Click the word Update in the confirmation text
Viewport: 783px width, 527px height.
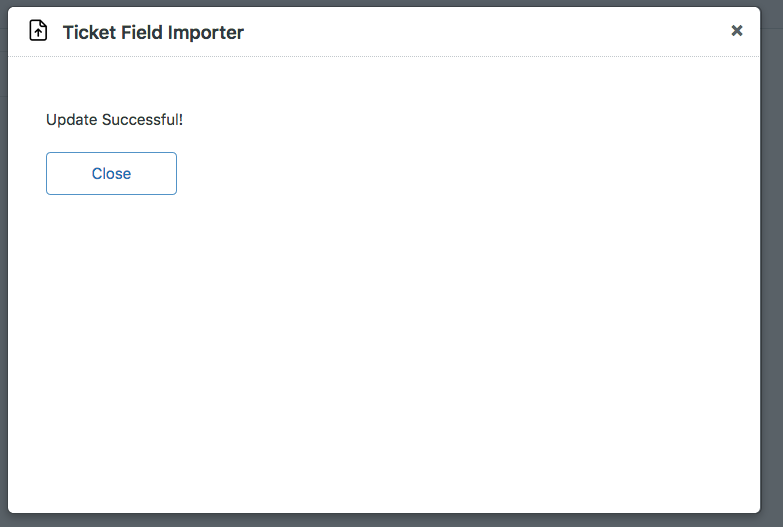coord(71,120)
